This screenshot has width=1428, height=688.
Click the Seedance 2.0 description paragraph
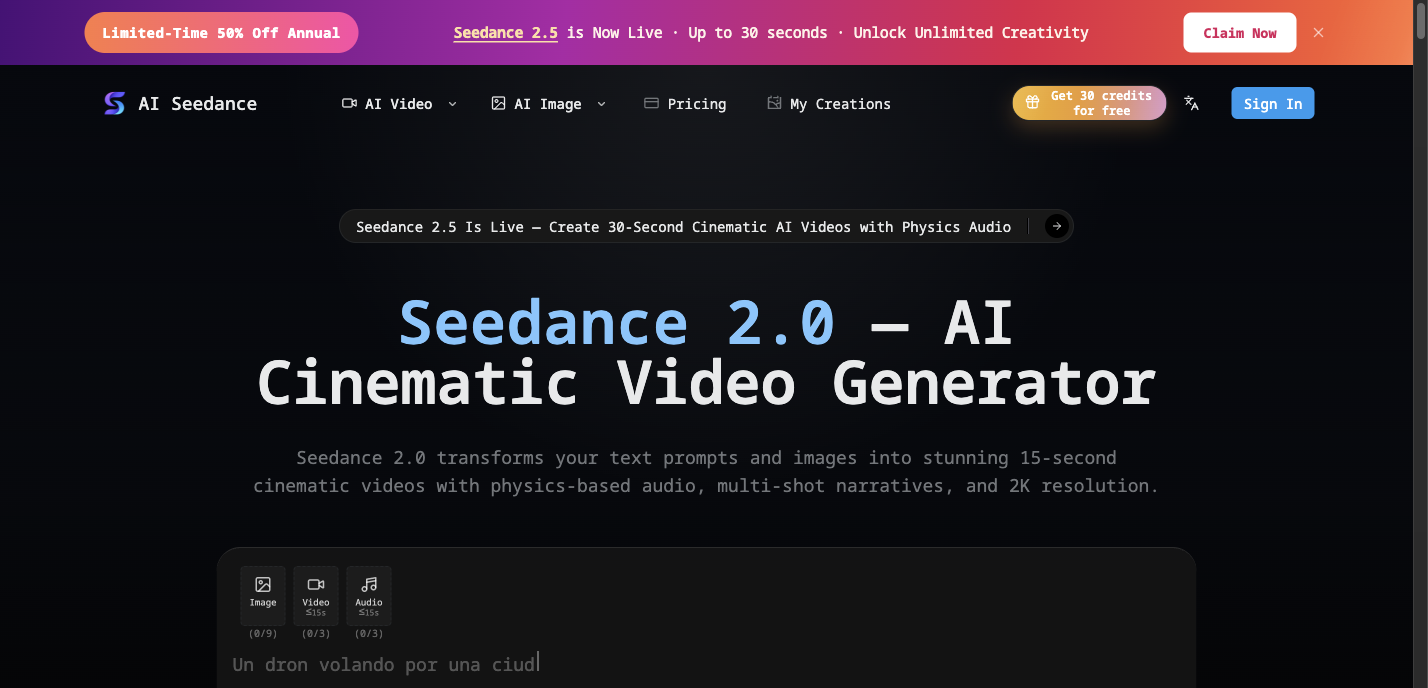coord(706,472)
